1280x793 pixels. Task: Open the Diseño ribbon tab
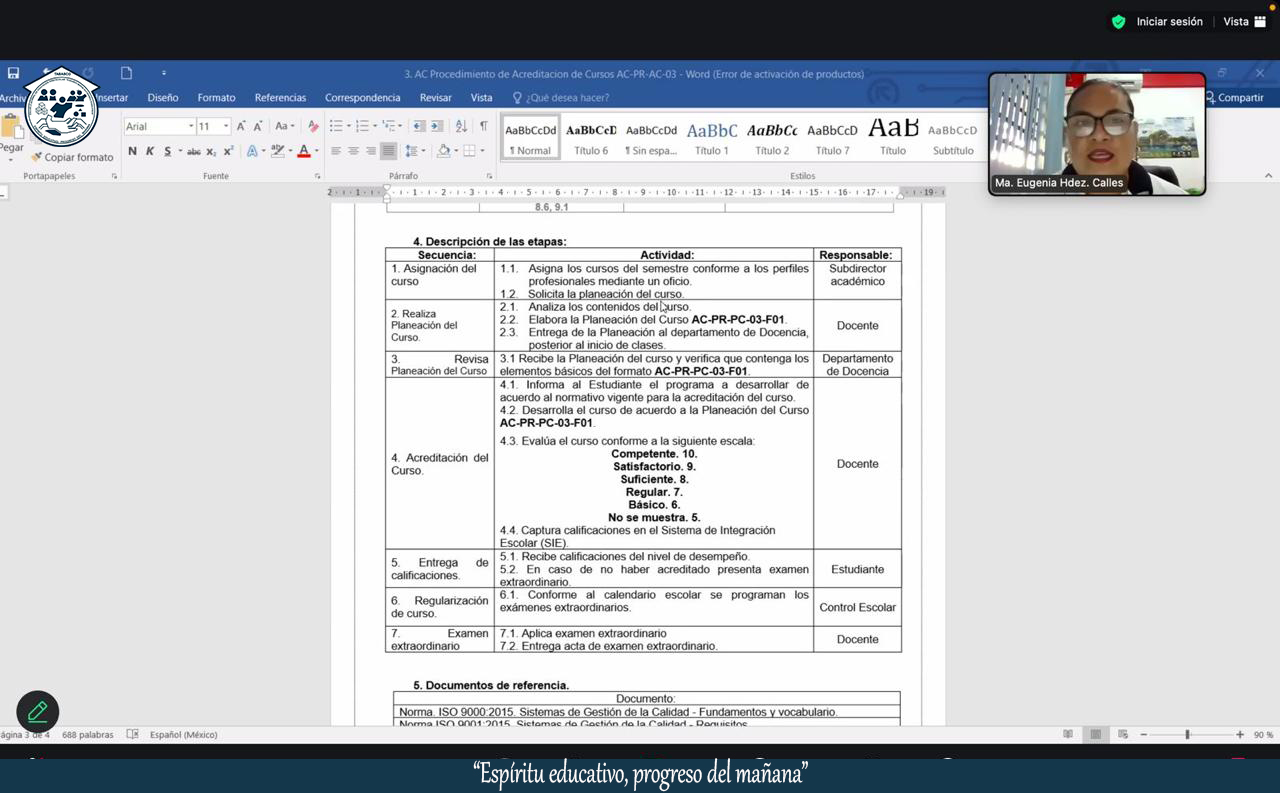click(x=163, y=98)
